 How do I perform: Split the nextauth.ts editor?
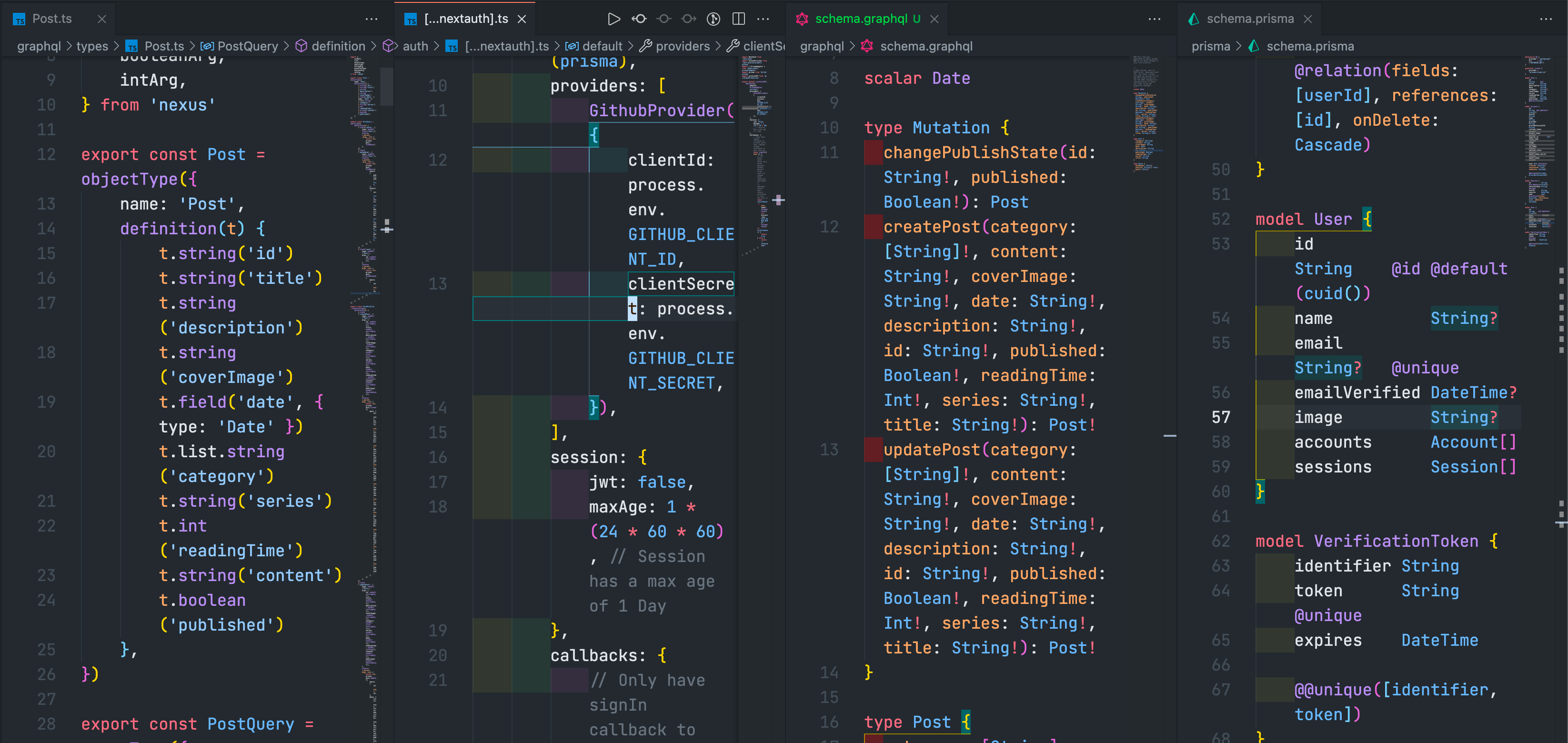pyautogui.click(x=738, y=19)
